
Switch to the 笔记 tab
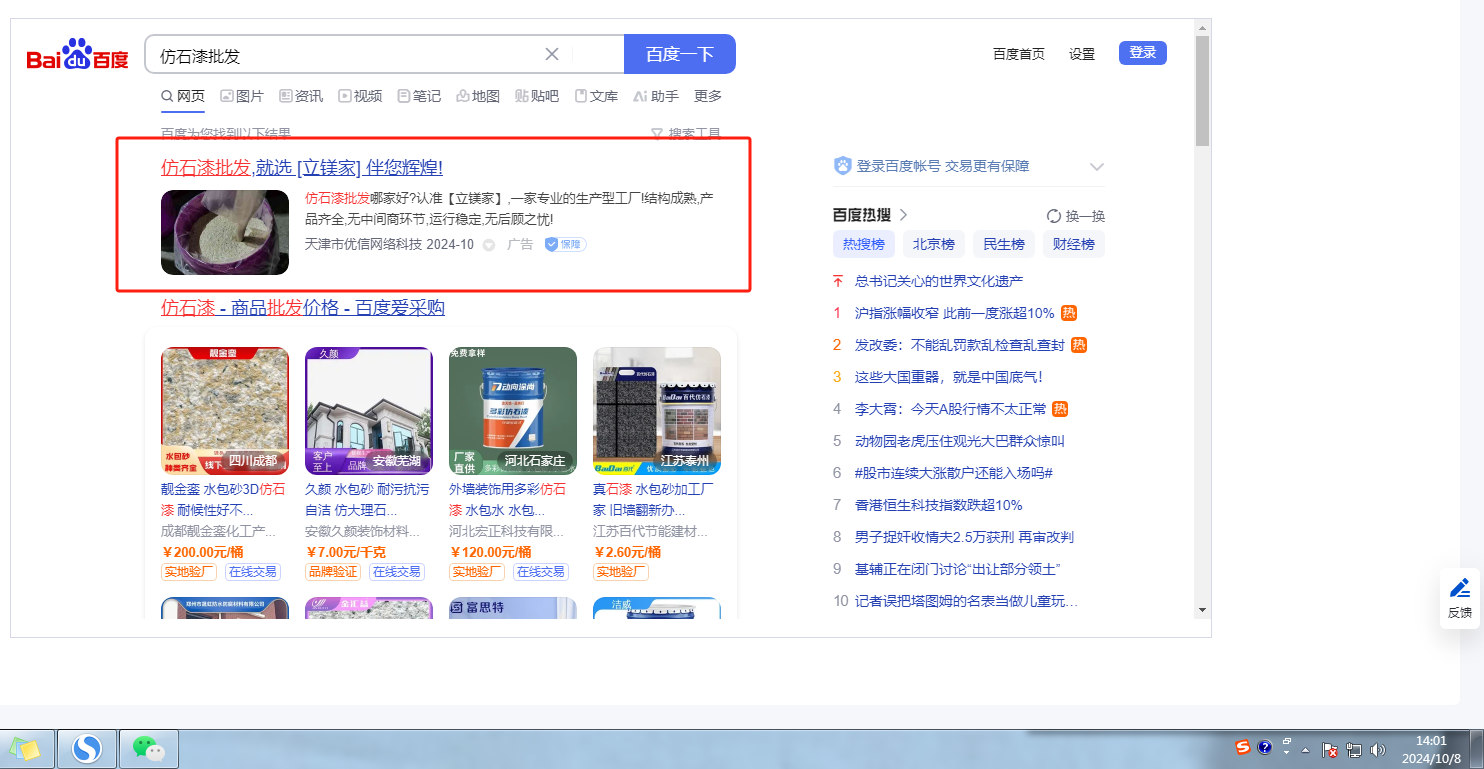click(x=419, y=96)
